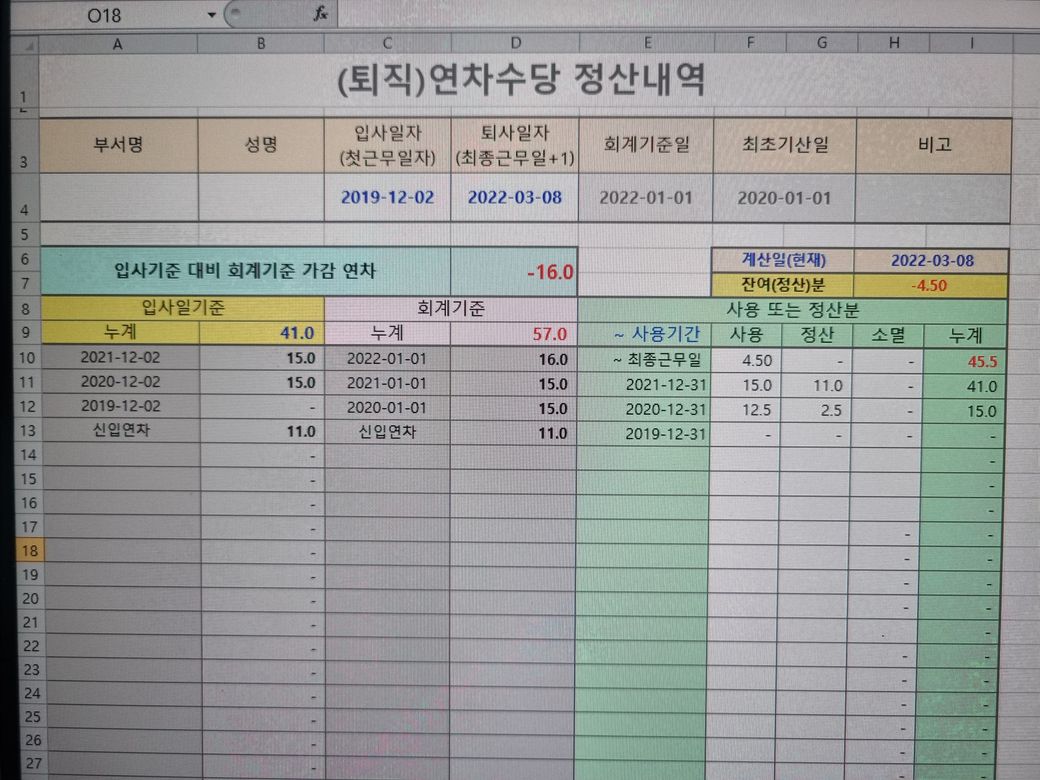Click the fx insert function icon

pyautogui.click(x=320, y=13)
